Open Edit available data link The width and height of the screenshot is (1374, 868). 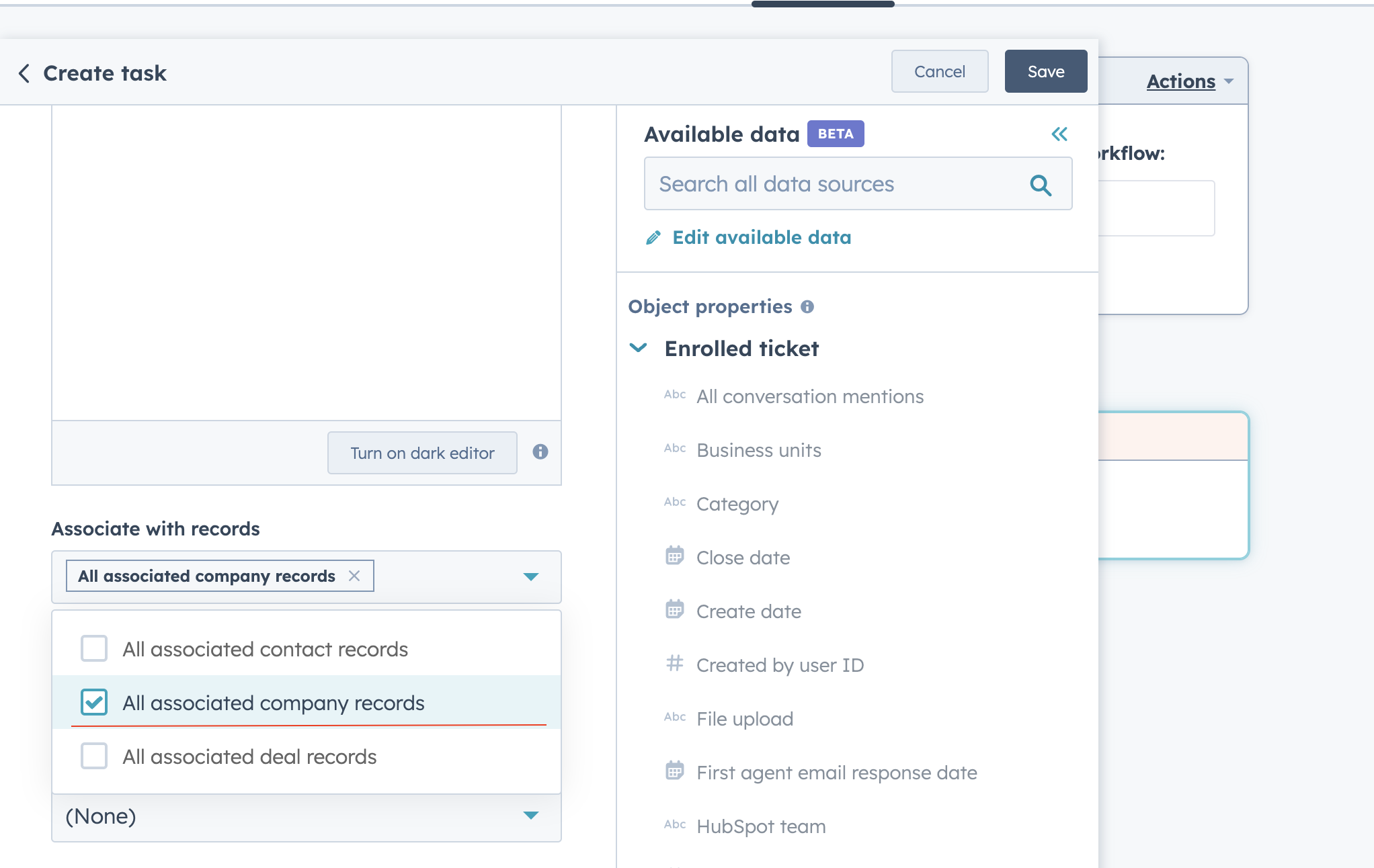762,237
